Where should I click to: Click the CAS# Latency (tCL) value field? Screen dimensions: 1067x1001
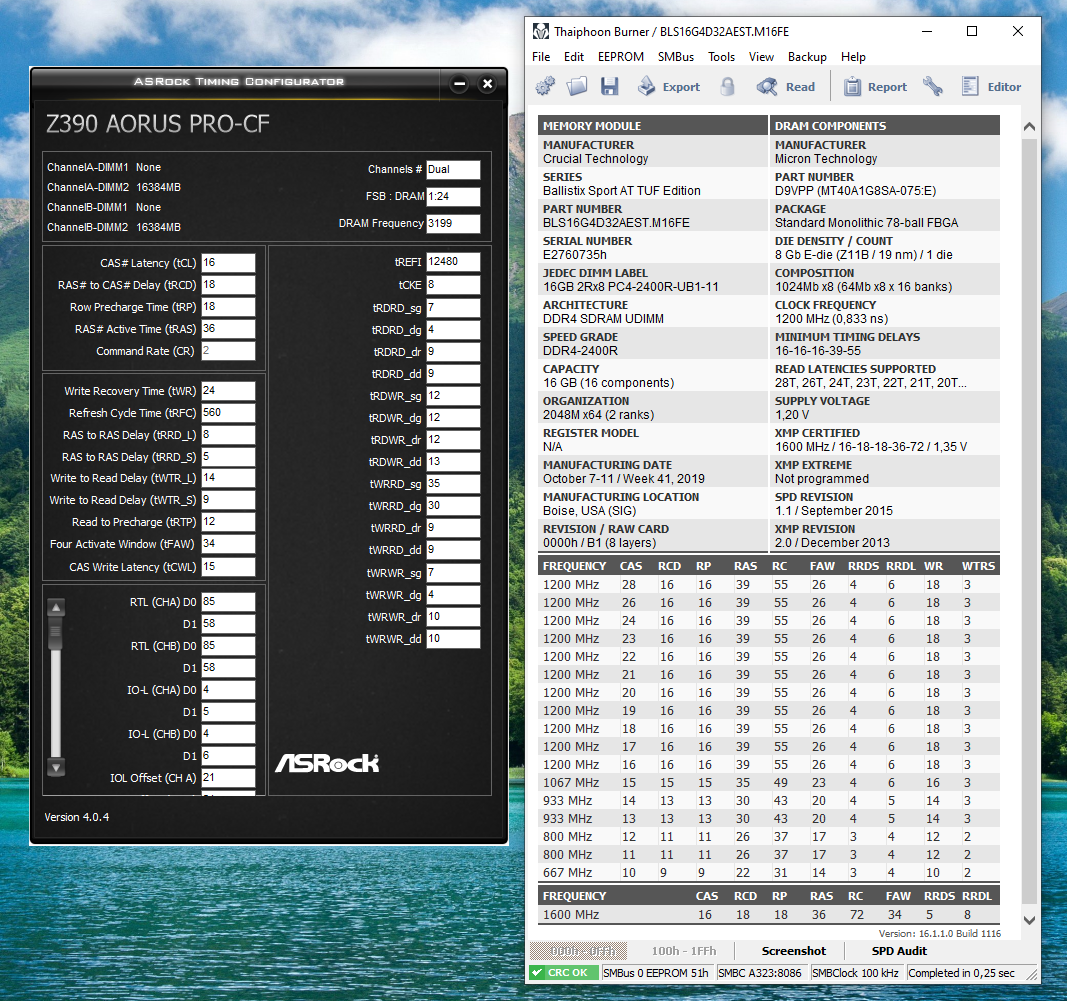[x=228, y=263]
